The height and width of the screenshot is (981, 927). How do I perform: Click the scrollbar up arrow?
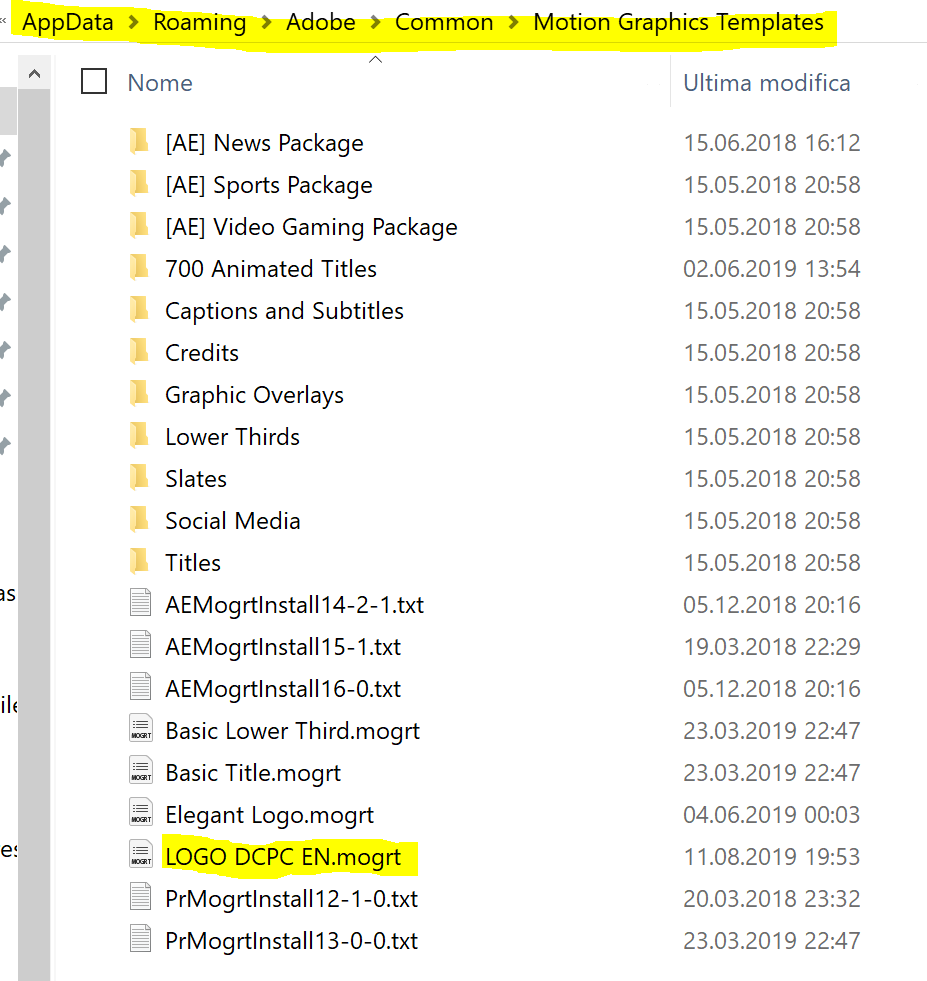34,71
